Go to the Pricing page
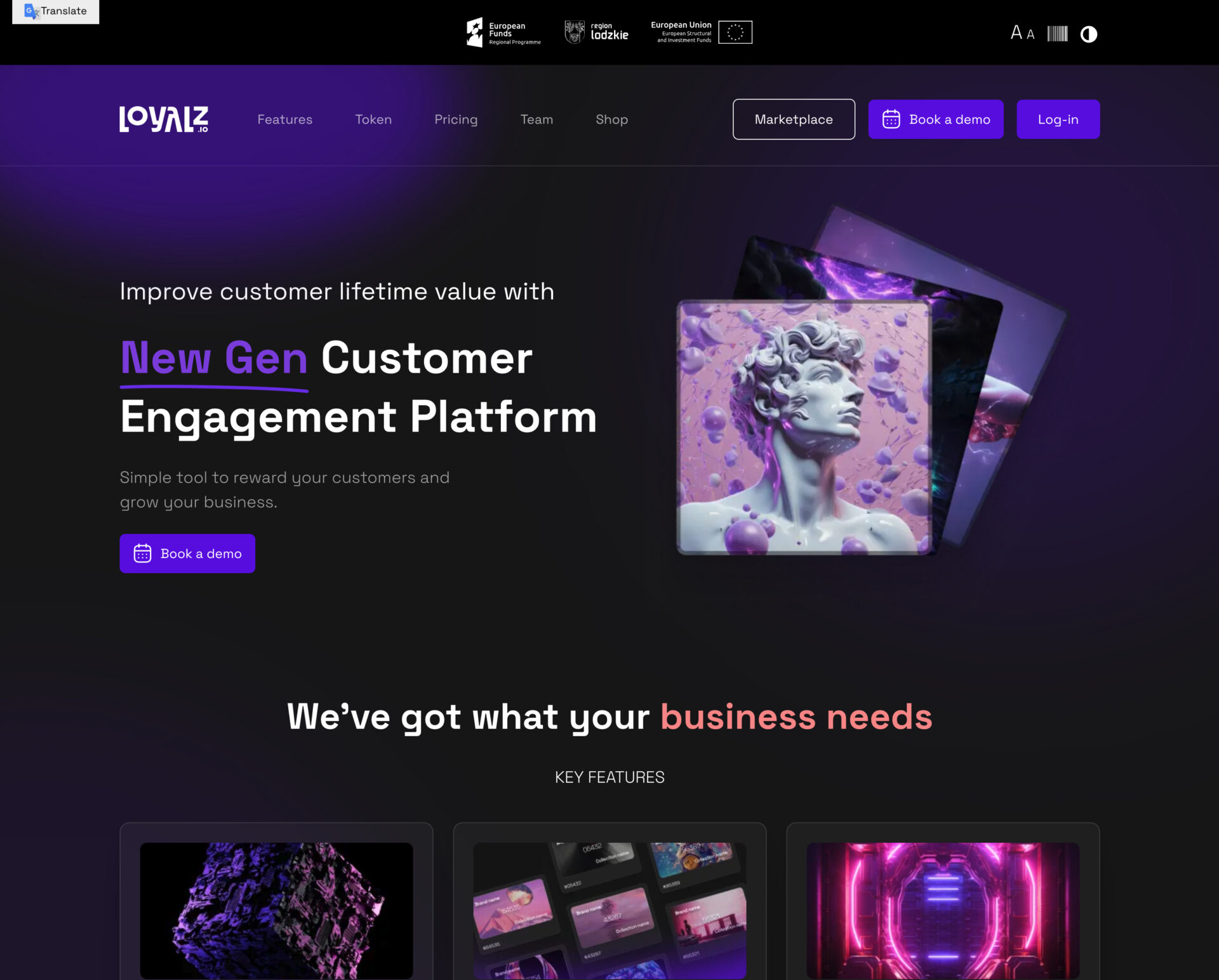Screen dimensions: 1219x980 tap(456, 119)
